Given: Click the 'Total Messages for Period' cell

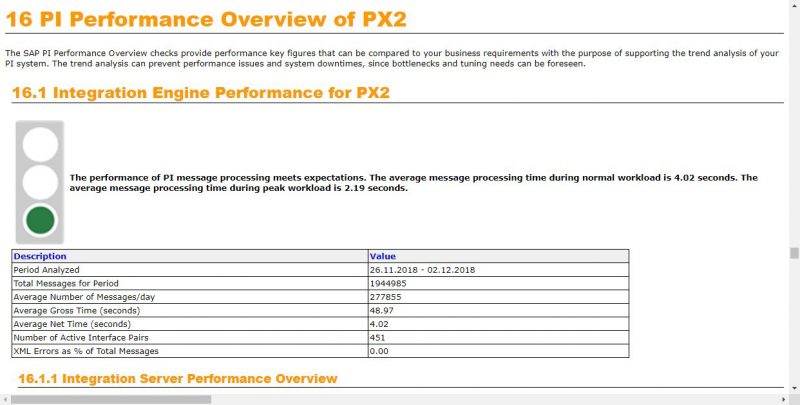Looking at the screenshot, I should [x=190, y=283].
